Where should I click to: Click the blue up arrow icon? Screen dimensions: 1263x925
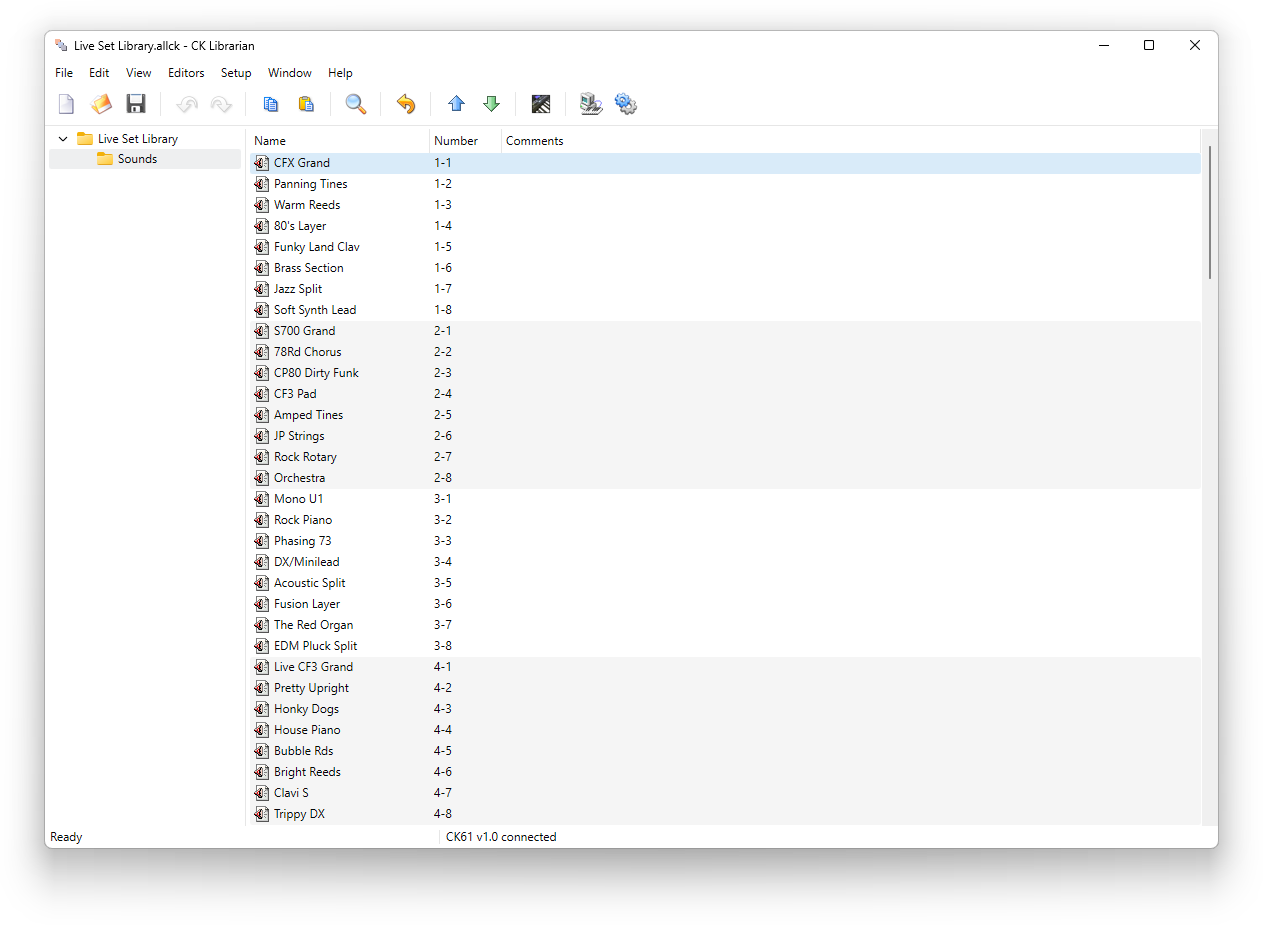click(456, 104)
